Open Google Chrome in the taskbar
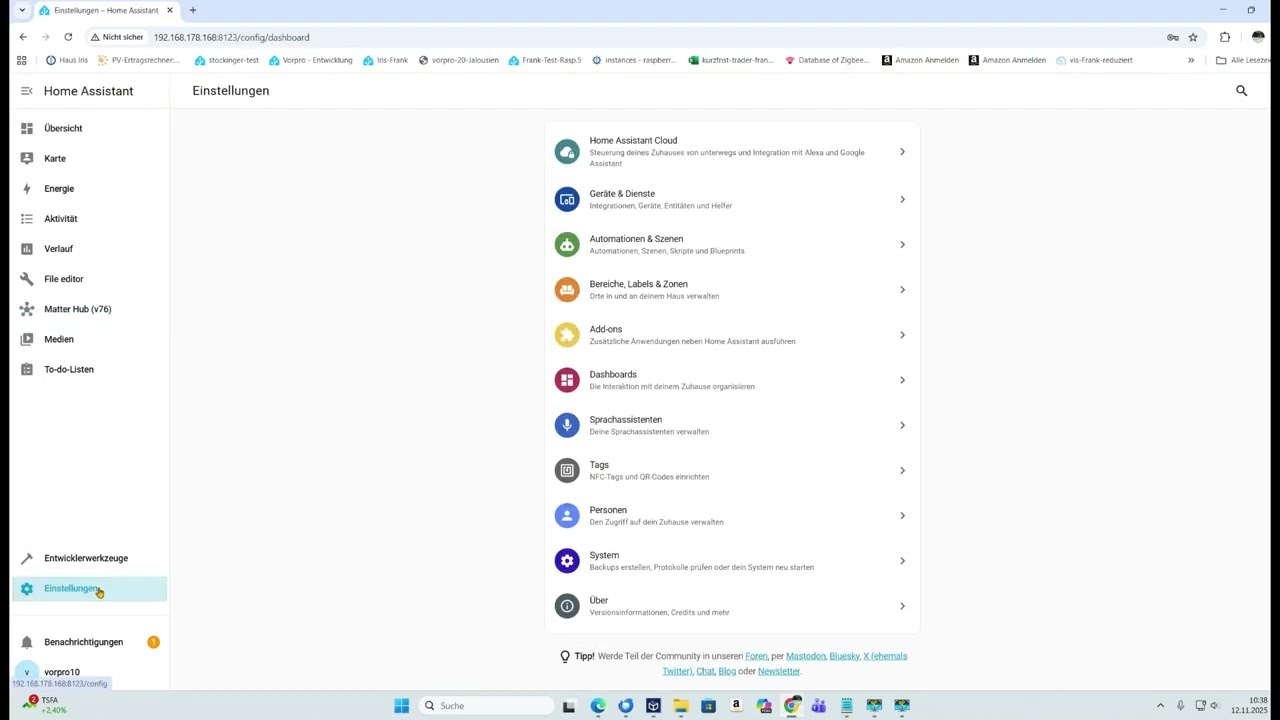 791,706
